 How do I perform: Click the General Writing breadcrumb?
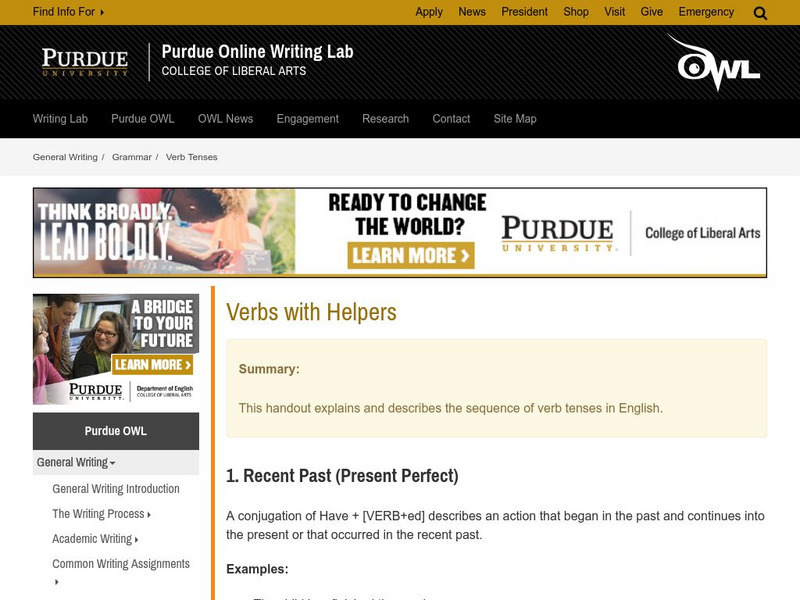pyautogui.click(x=65, y=157)
